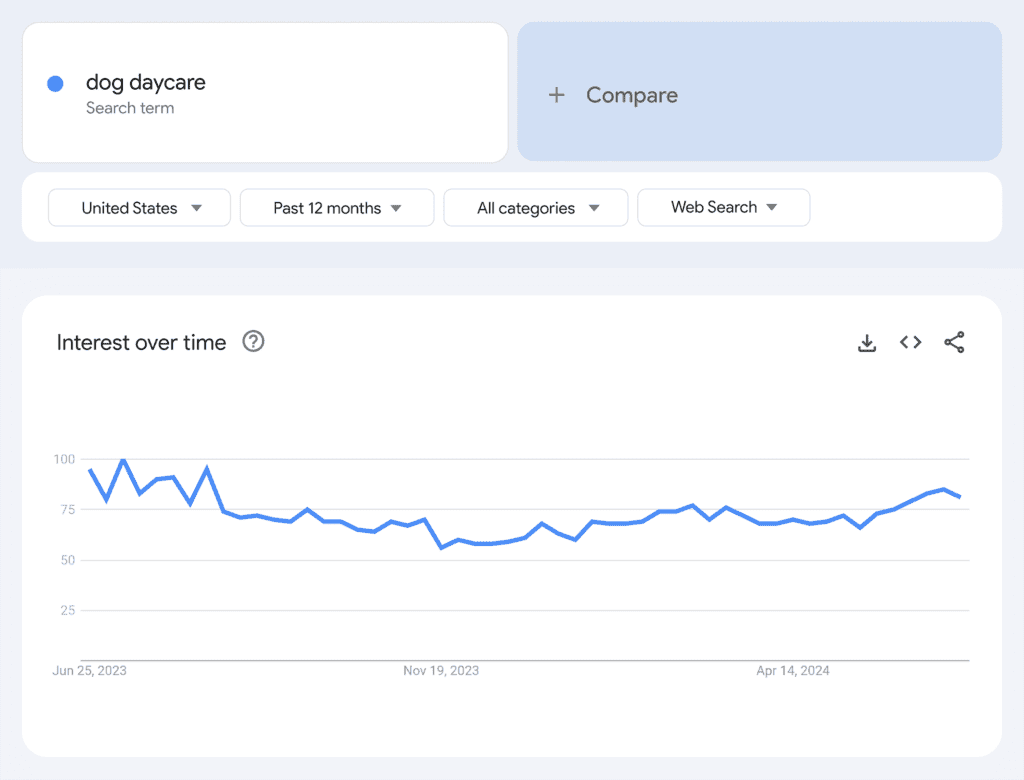Select the Compare label text
The height and width of the screenshot is (780, 1024).
[x=632, y=95]
